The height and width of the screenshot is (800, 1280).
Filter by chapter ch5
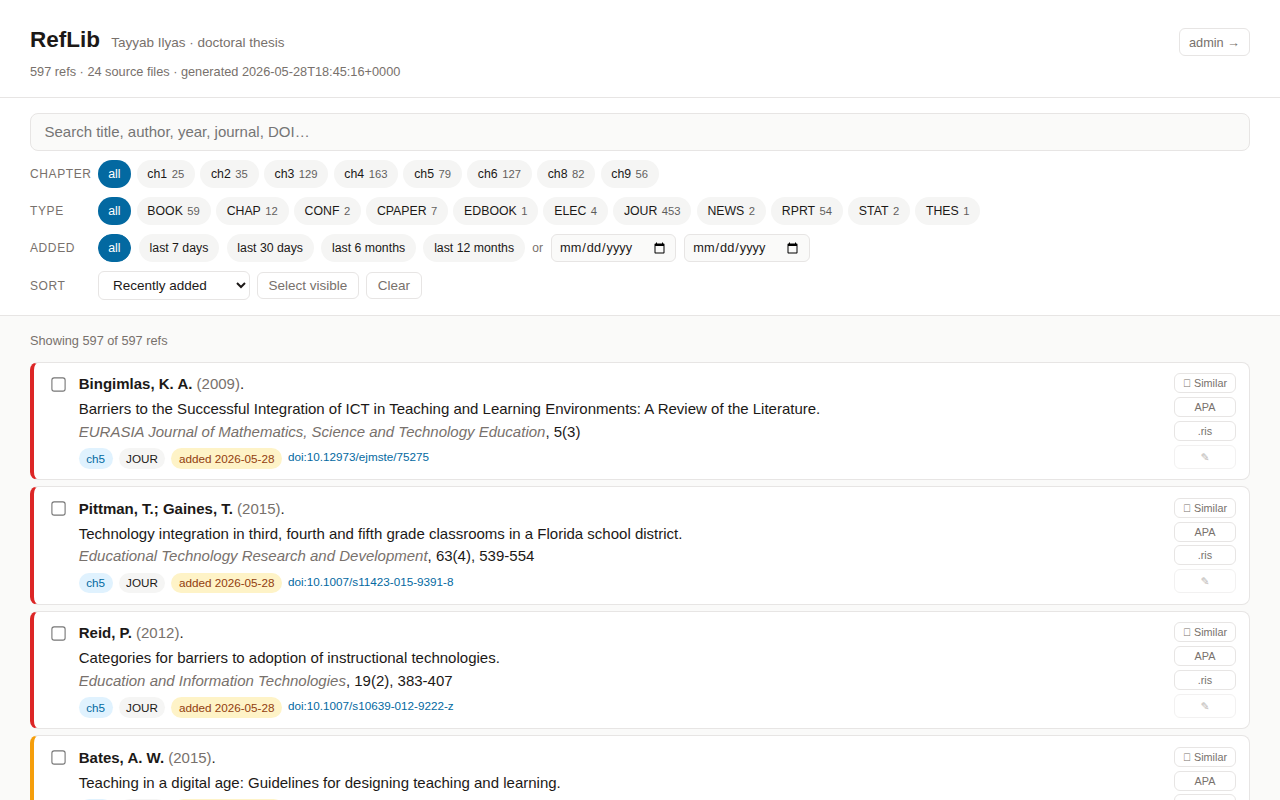coord(432,174)
